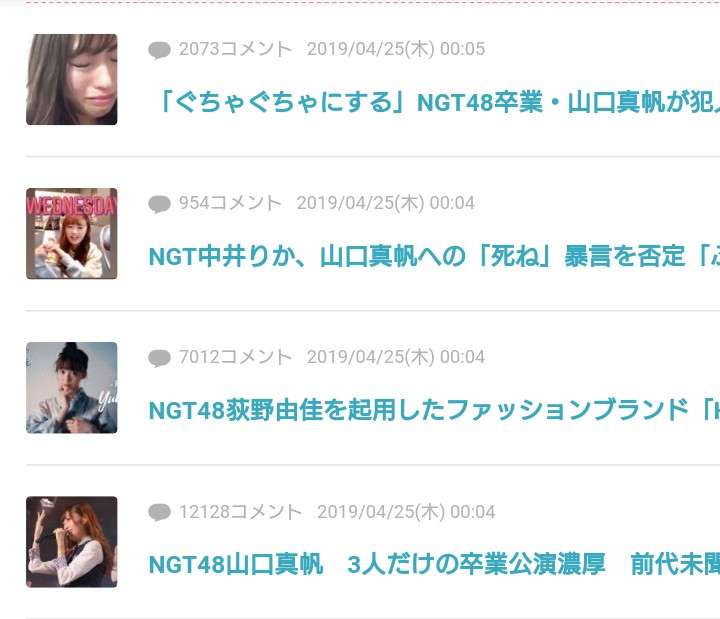Viewport: 720px width, 619px height.
Task: Click the timestamp next to 7012コメント
Action: click(x=396, y=357)
